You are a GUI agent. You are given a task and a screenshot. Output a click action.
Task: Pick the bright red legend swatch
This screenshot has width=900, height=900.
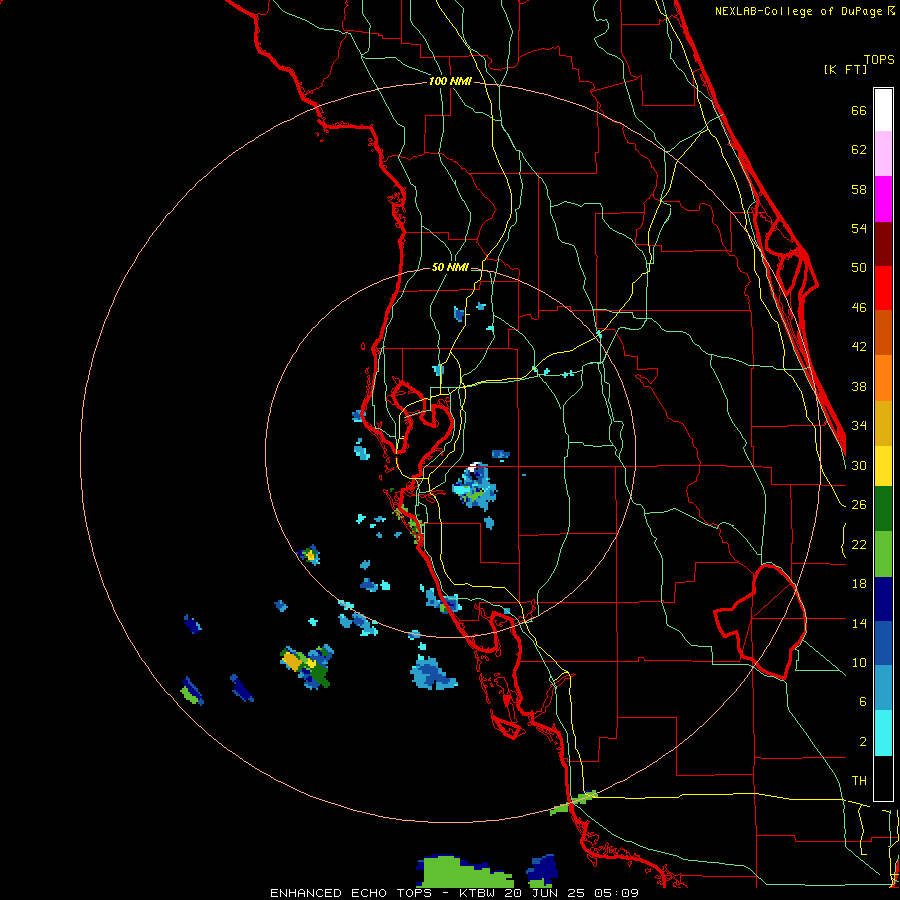pyautogui.click(x=883, y=288)
